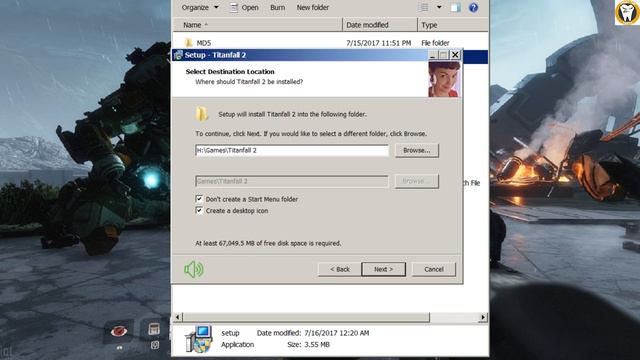Click the 'Size: 3.55 MB' text in details pane
This screenshot has width=640, height=360.
pos(308,344)
